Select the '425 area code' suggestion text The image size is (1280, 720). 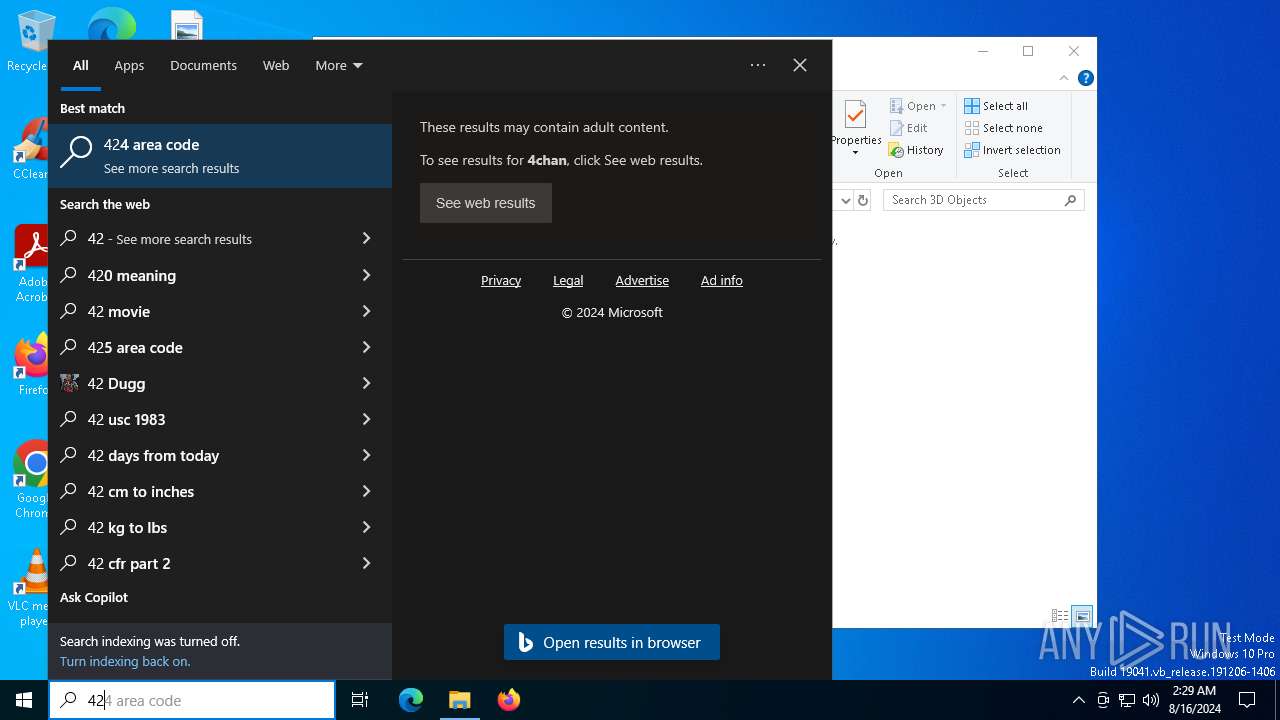(x=135, y=347)
